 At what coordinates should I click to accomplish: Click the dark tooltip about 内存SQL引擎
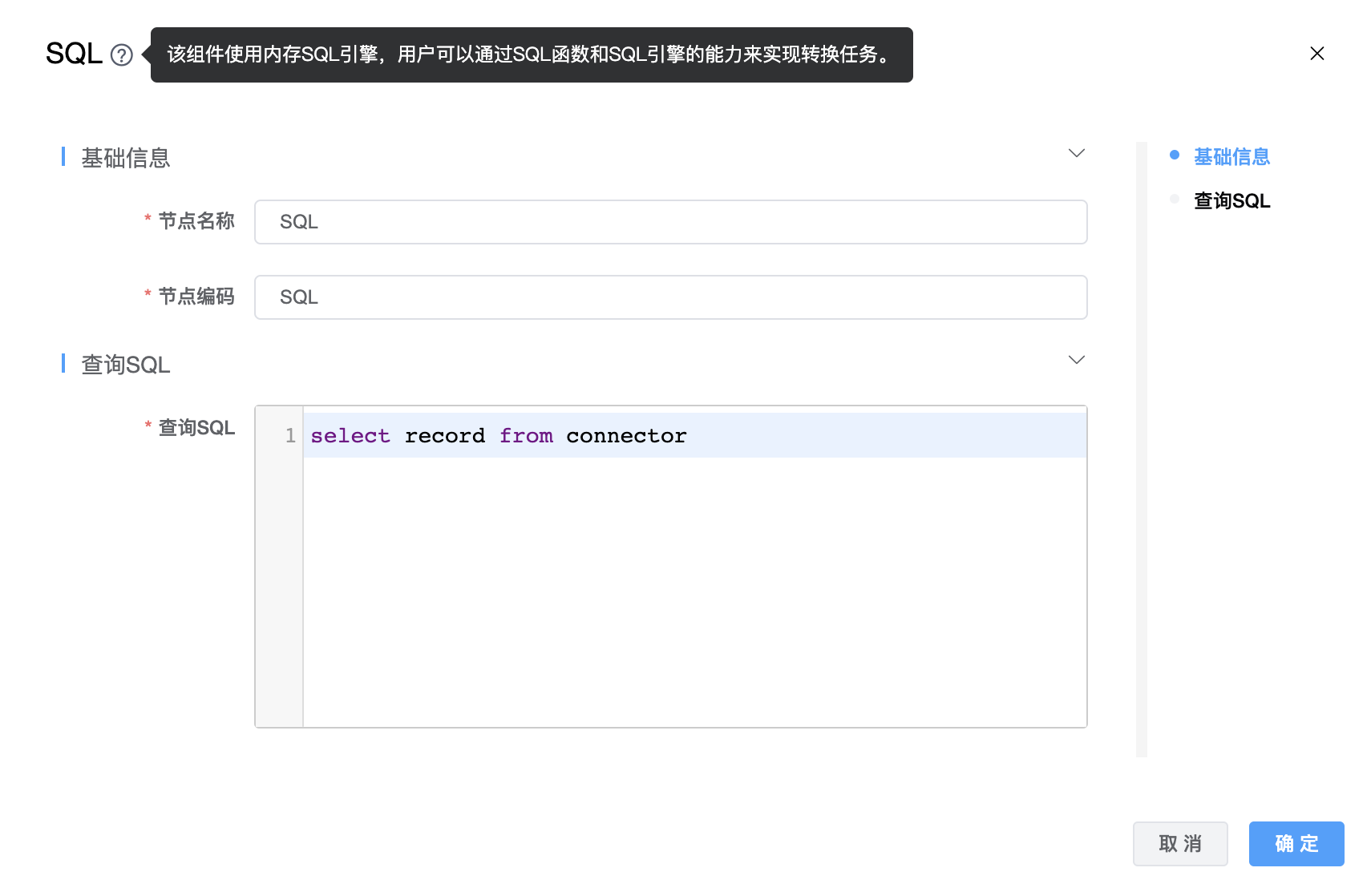point(531,55)
